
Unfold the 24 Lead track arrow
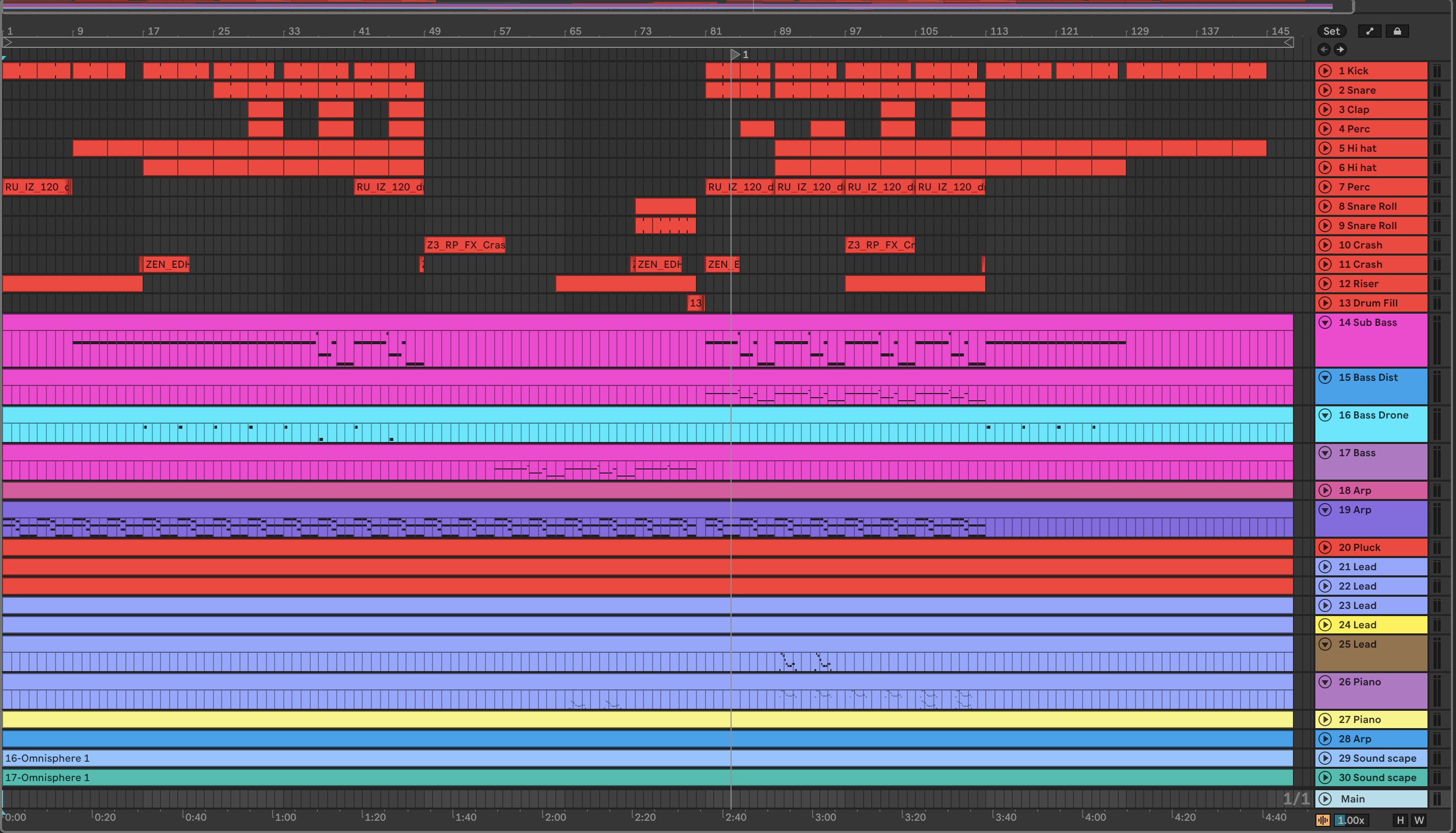coord(1325,625)
